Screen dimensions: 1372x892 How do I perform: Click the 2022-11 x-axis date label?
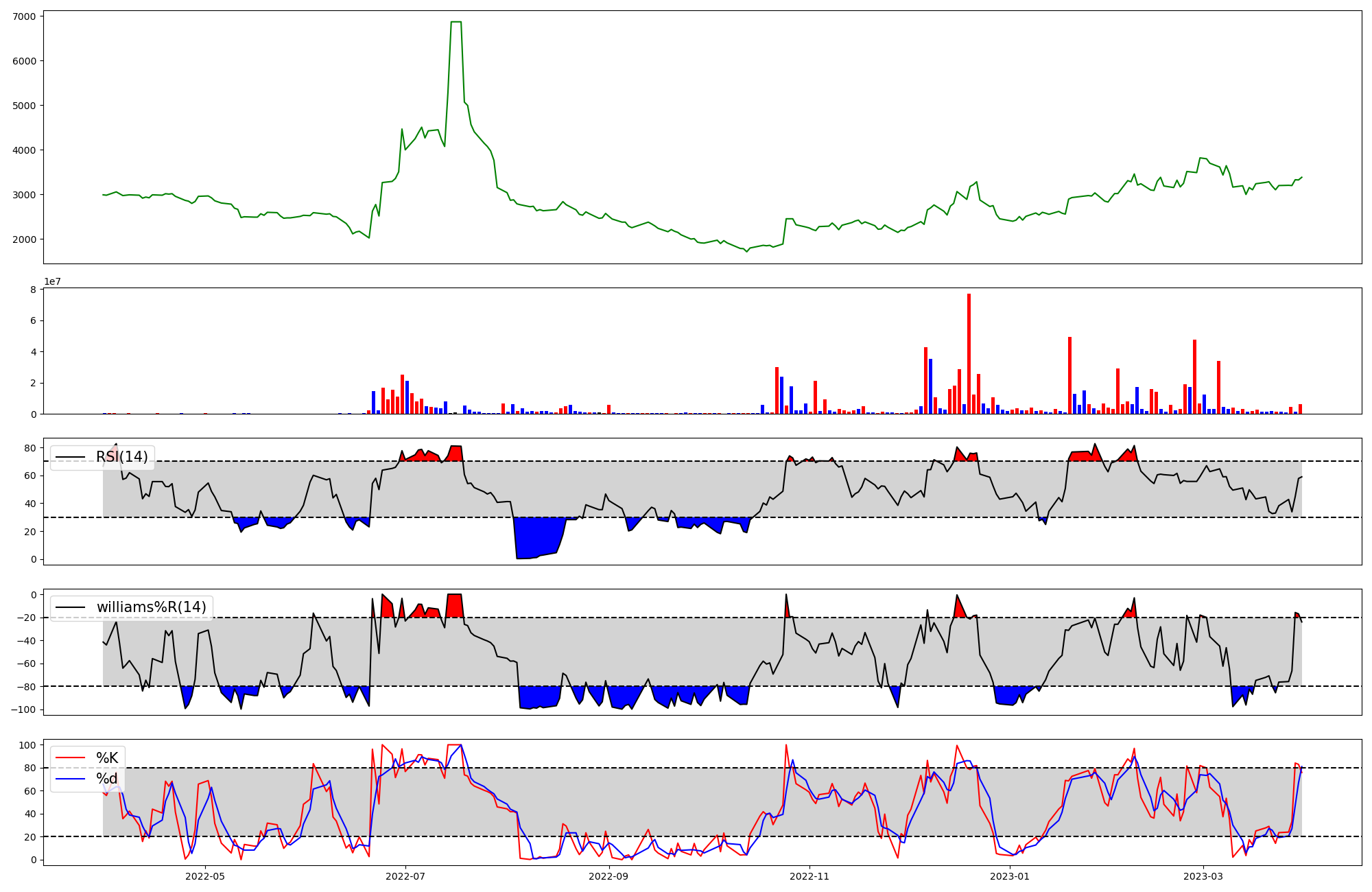coord(810,876)
